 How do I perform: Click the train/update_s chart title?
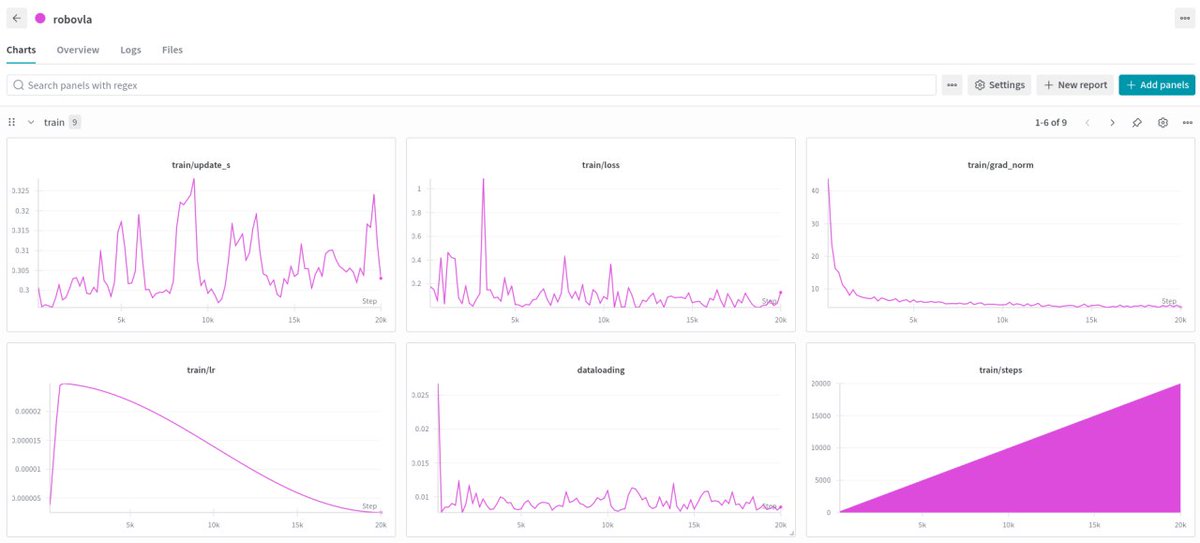pyautogui.click(x=201, y=165)
